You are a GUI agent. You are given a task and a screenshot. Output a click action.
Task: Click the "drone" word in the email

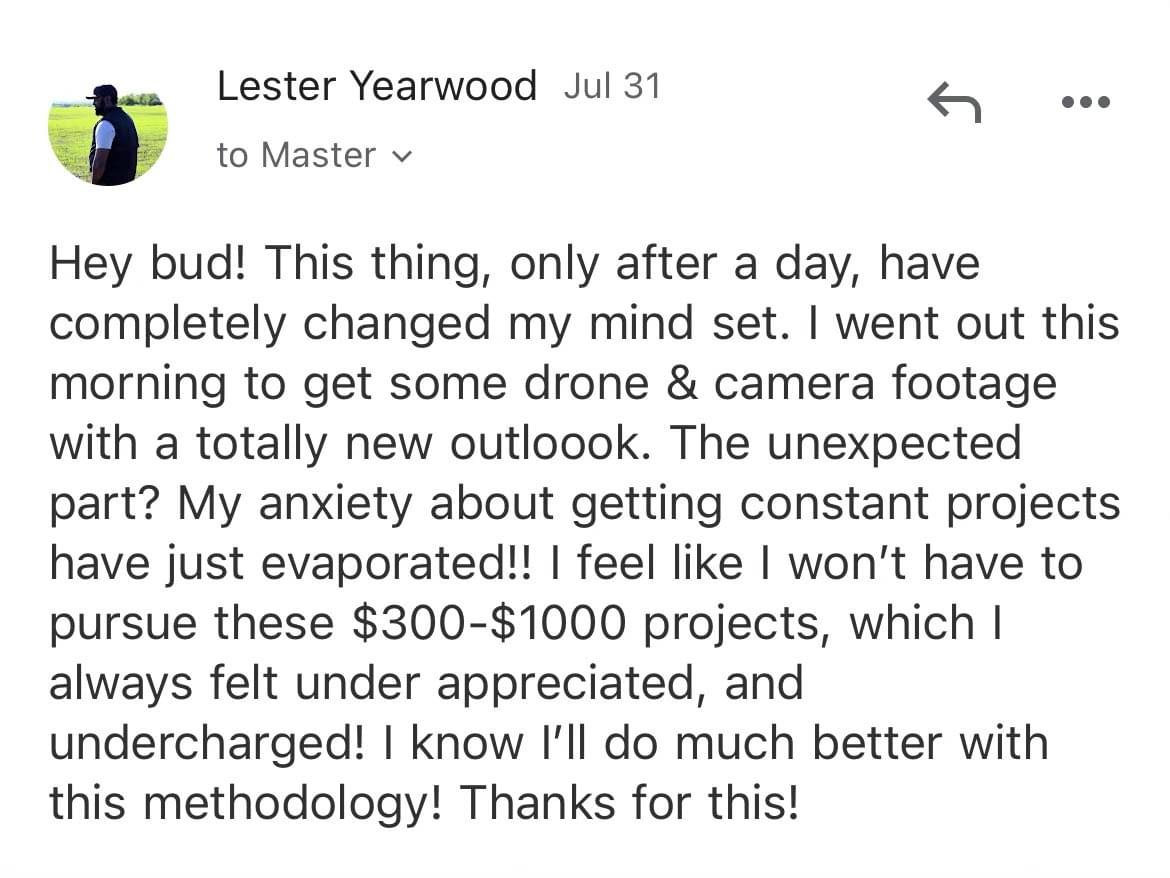coord(587,384)
